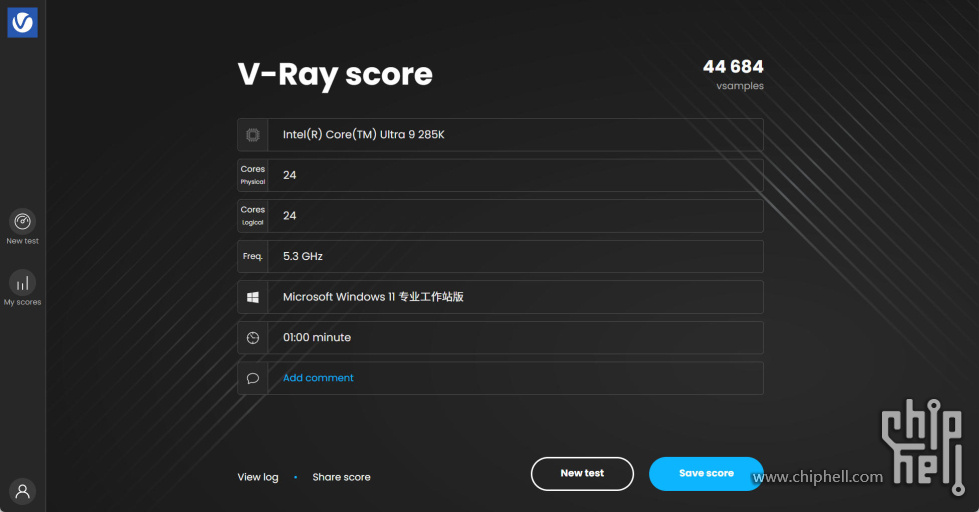Open New test from sidebar gauge icon
This screenshot has height=512, width=979.
tap(22, 221)
